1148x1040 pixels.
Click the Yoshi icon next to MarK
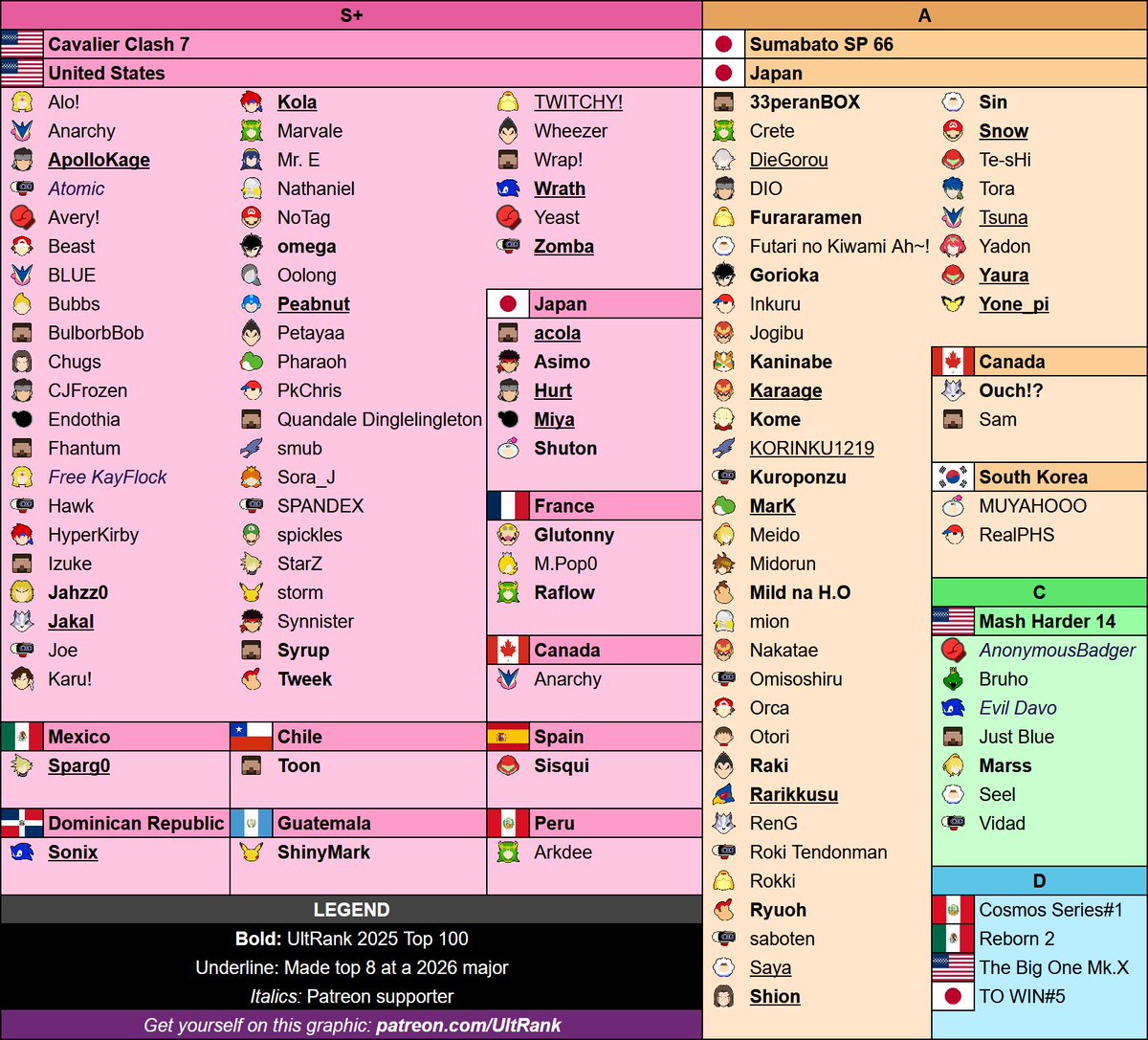pos(723,506)
